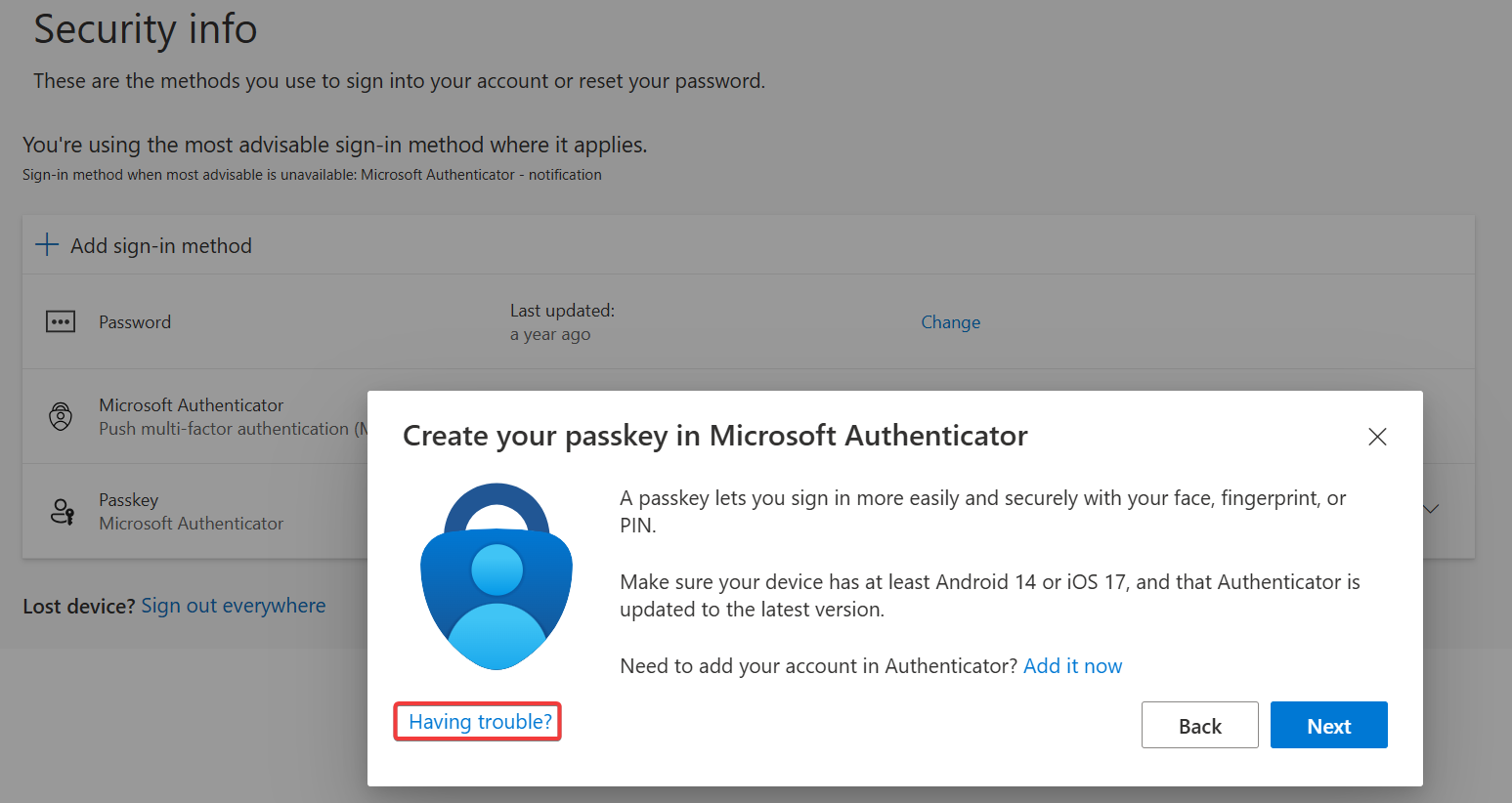Open the Add it now link

point(1072,666)
